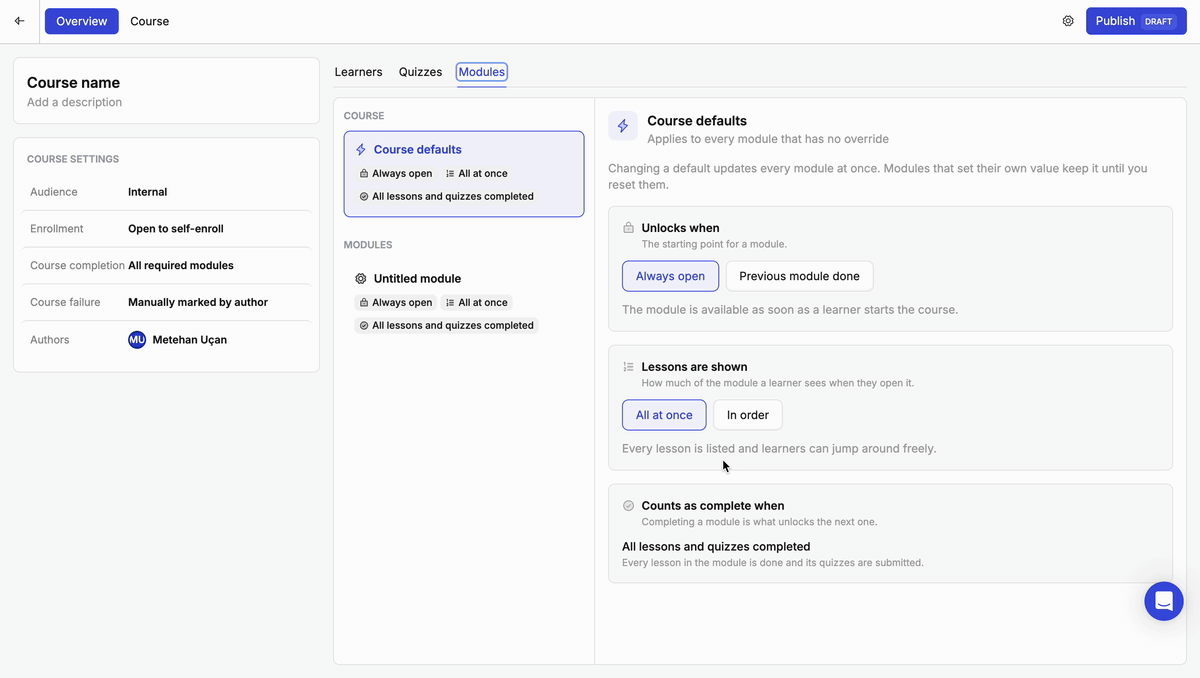The width and height of the screenshot is (1200, 678).
Task: Switch to the Learners tab
Action: click(x=358, y=72)
